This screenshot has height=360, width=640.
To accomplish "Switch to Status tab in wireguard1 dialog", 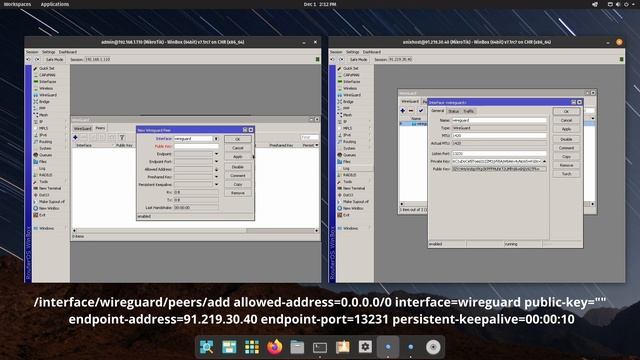I will (x=453, y=111).
